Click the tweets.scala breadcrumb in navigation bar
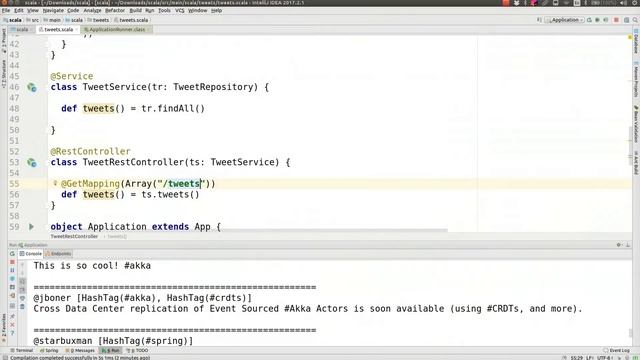The width and height of the screenshot is (640, 360). pos(131,20)
